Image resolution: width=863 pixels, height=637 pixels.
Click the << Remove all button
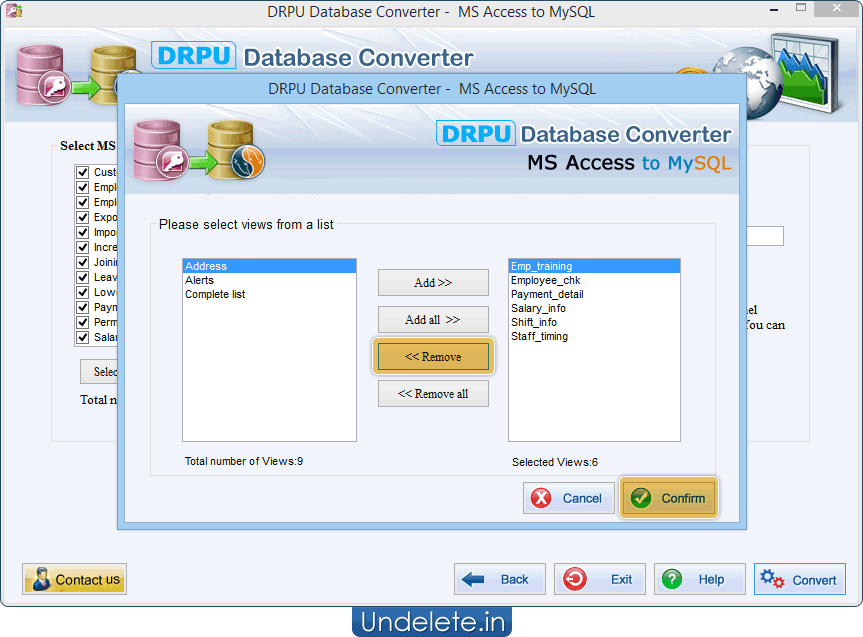point(433,394)
